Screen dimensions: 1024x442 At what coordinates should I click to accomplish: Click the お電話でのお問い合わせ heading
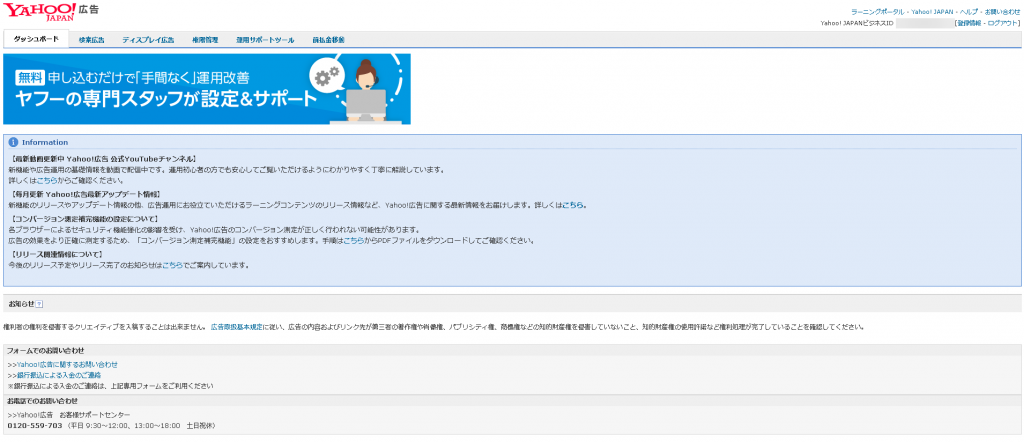[x=42, y=400]
